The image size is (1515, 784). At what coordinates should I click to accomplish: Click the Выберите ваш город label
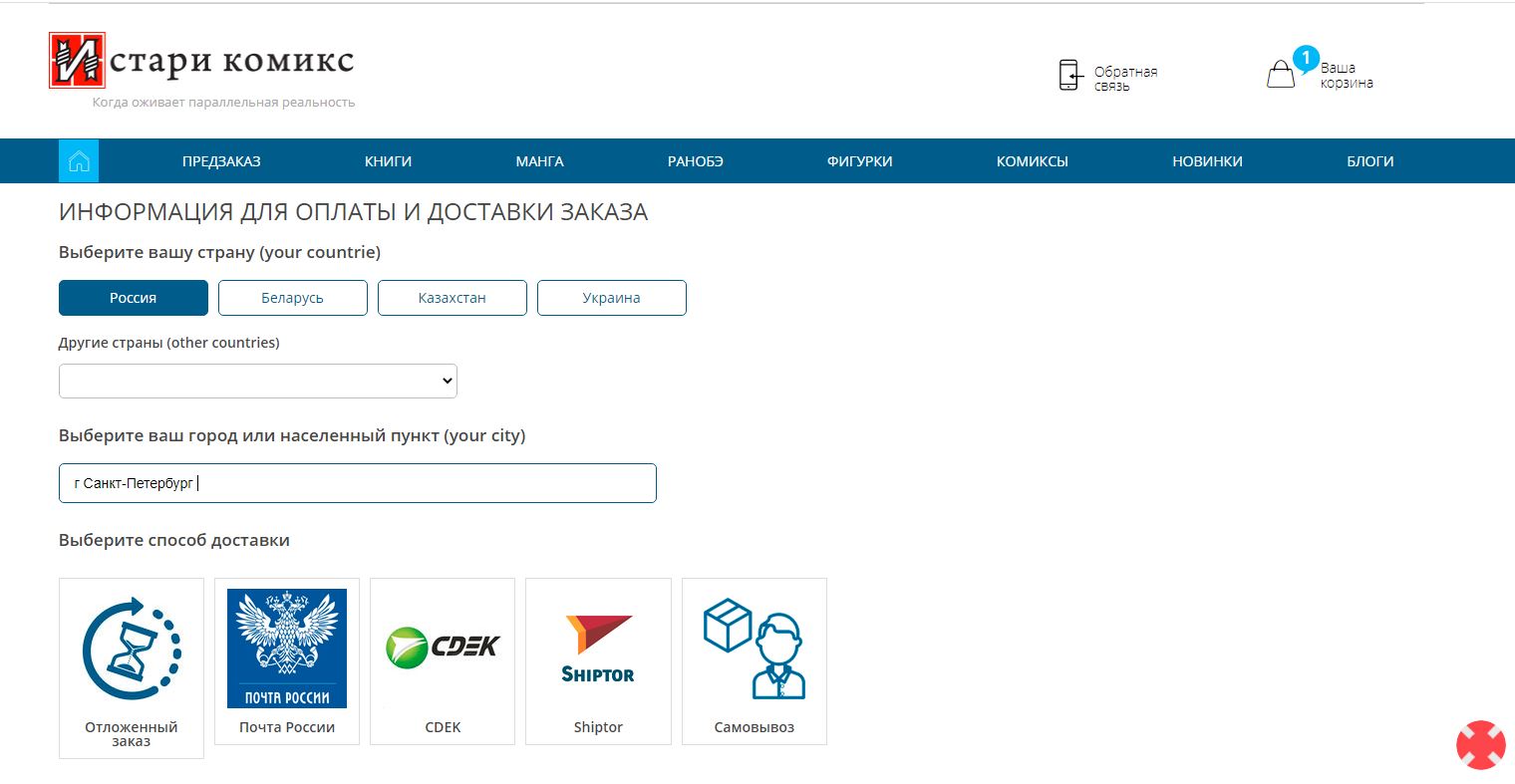(x=292, y=436)
